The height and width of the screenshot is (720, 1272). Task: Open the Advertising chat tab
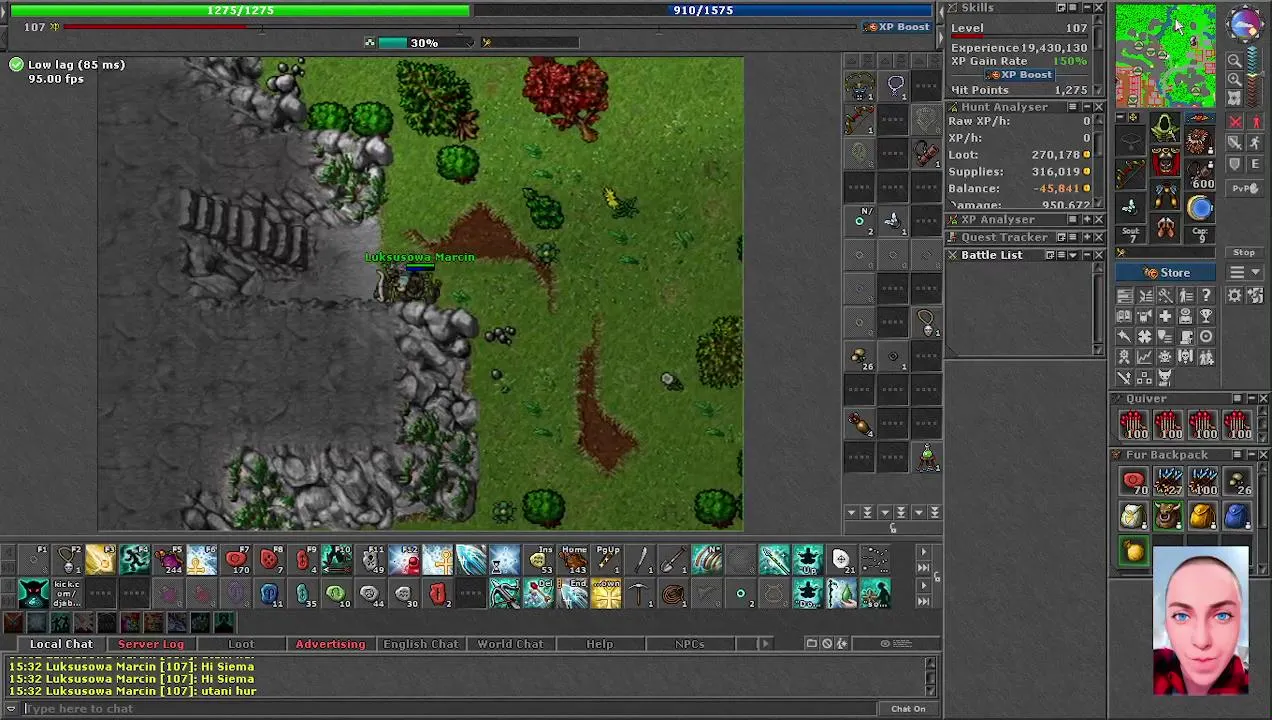click(x=330, y=644)
